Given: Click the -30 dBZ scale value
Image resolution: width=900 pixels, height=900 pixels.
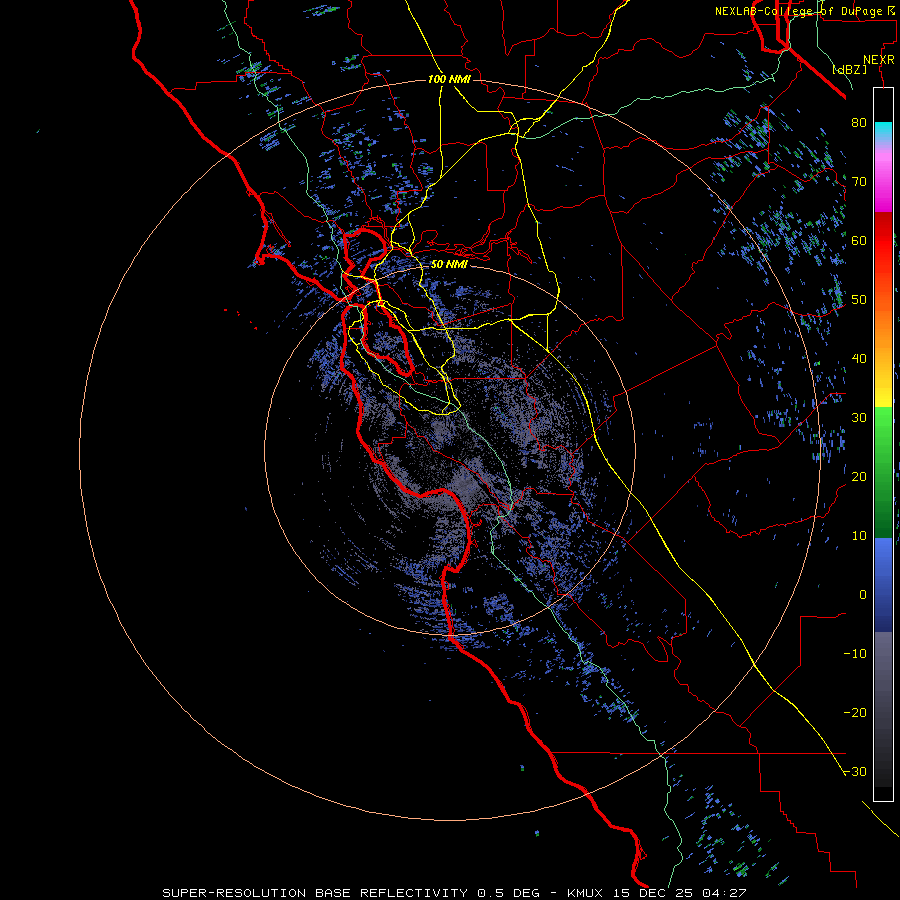Looking at the screenshot, I should 855,771.
